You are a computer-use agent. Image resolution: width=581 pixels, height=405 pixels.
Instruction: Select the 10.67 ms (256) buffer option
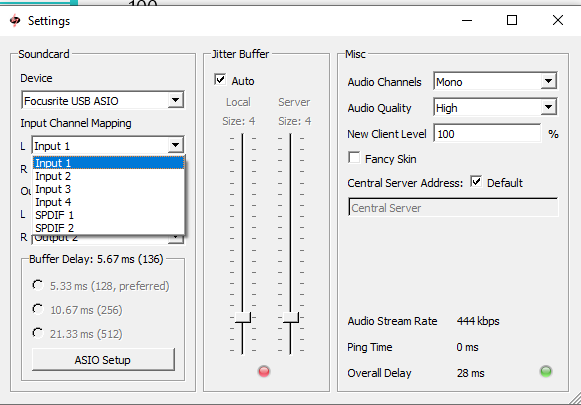click(38, 309)
